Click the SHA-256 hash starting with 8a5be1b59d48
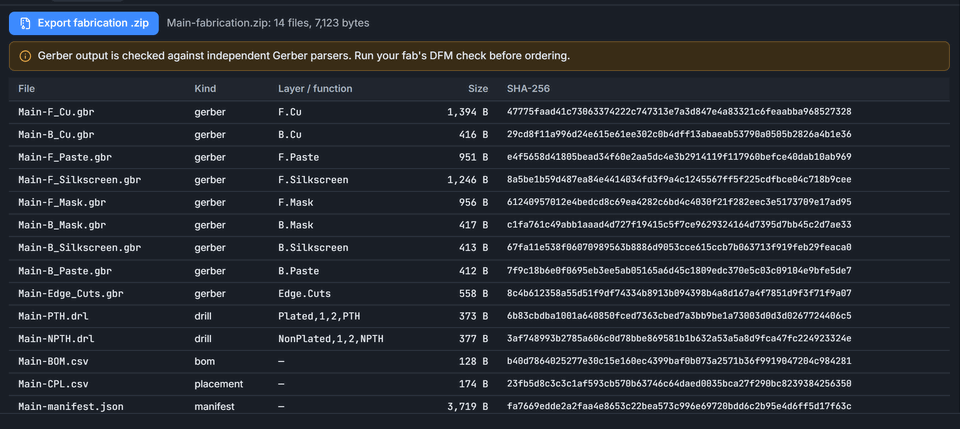The height and width of the screenshot is (429, 960). [679, 180]
